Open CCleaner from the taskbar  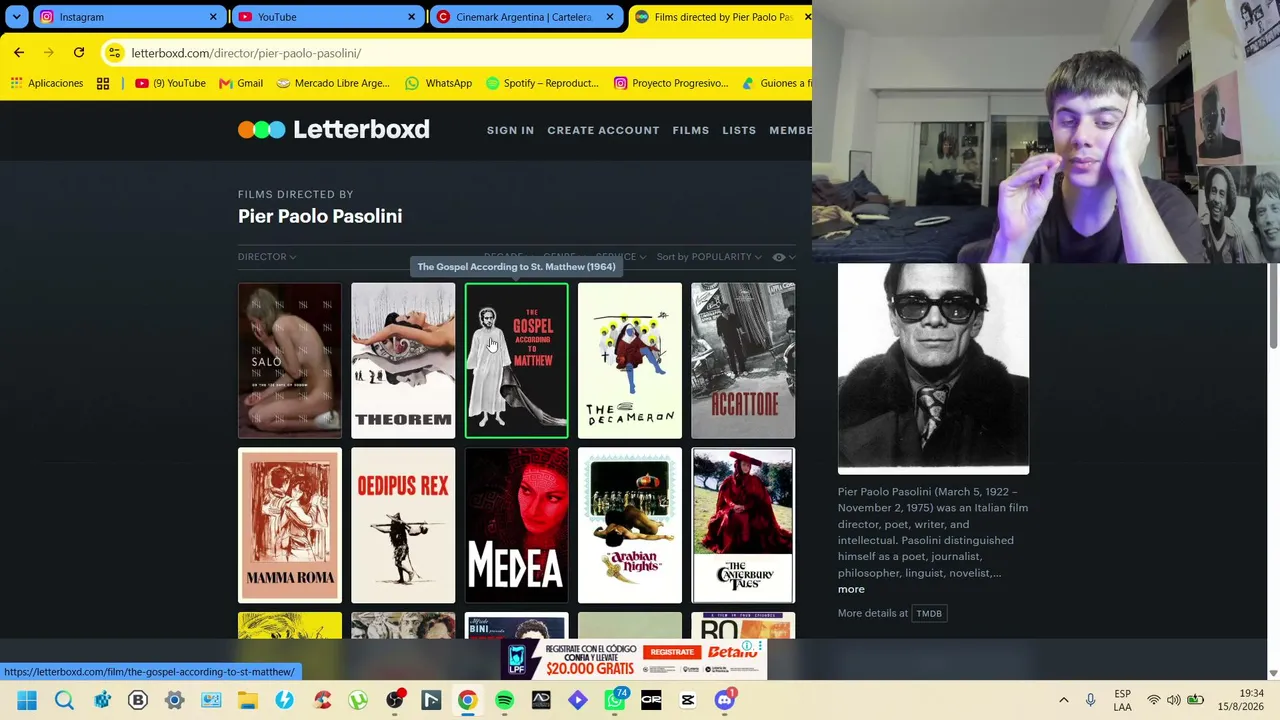pyautogui.click(x=321, y=700)
